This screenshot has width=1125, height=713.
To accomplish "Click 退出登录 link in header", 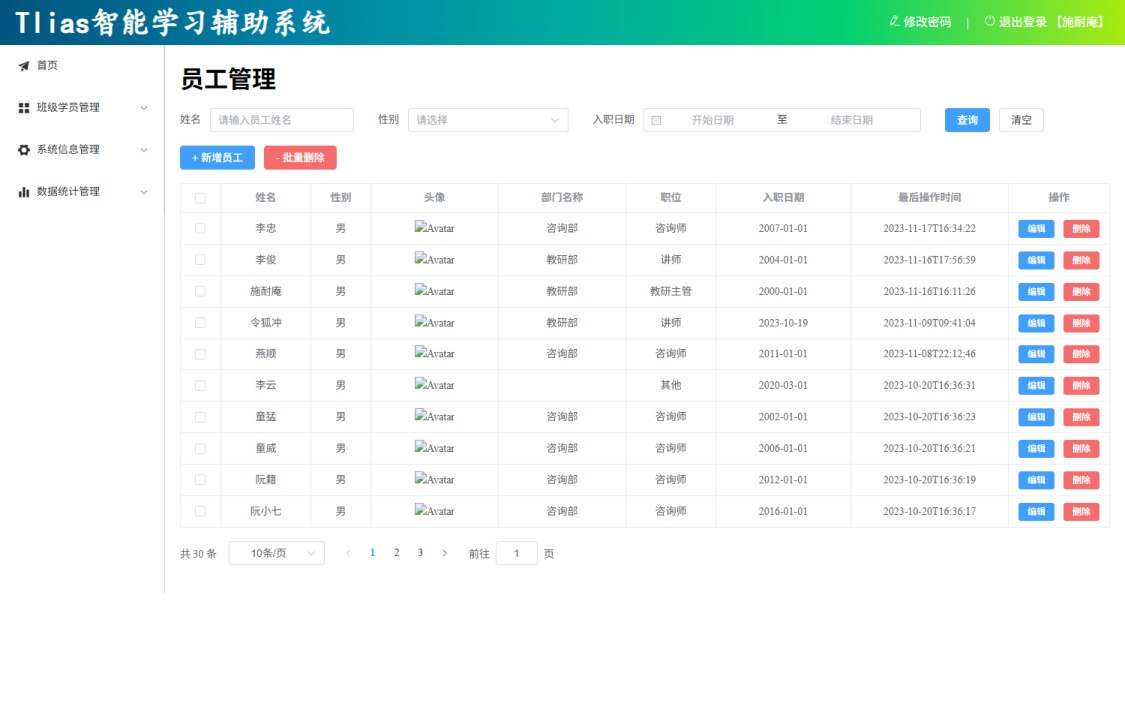I will [x=1045, y=22].
